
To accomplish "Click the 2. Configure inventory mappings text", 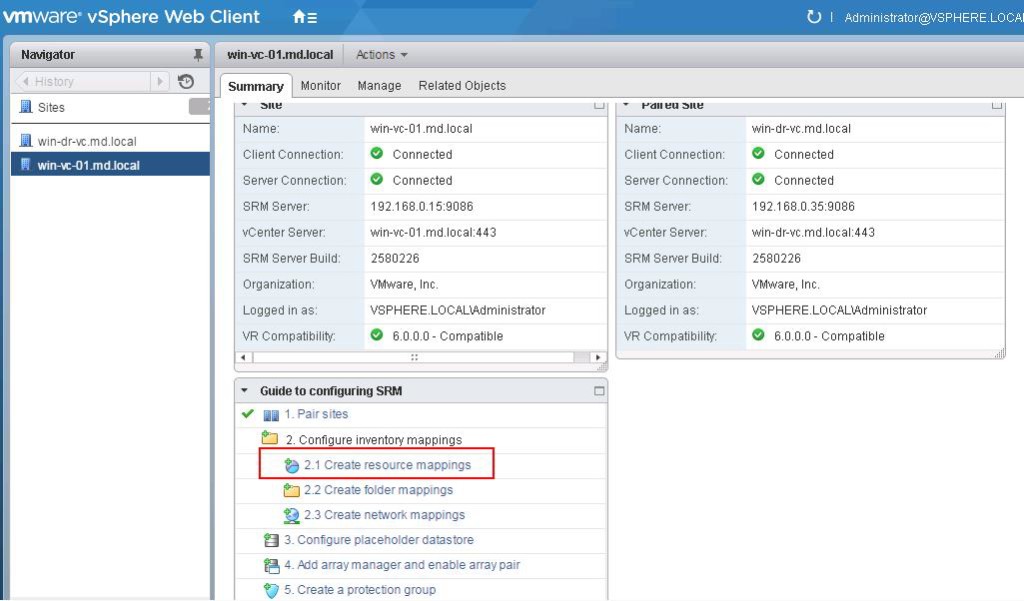I will click(374, 440).
